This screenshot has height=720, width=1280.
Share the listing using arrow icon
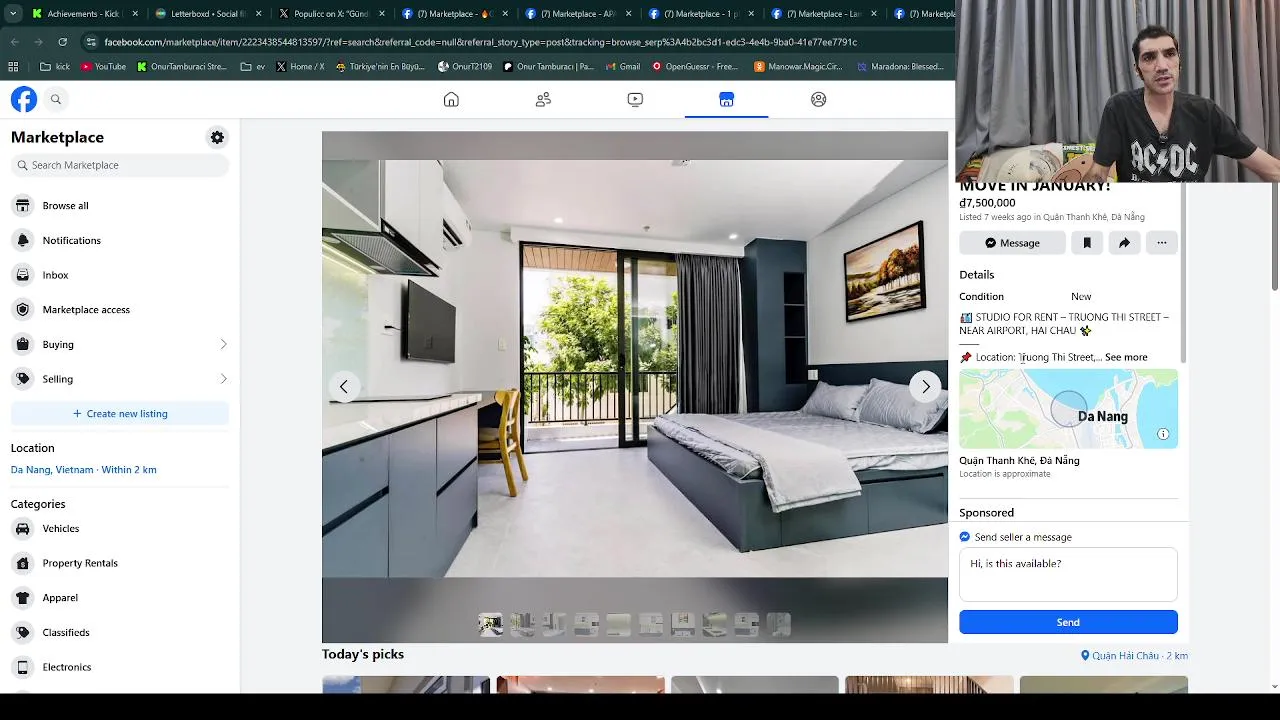(1124, 243)
